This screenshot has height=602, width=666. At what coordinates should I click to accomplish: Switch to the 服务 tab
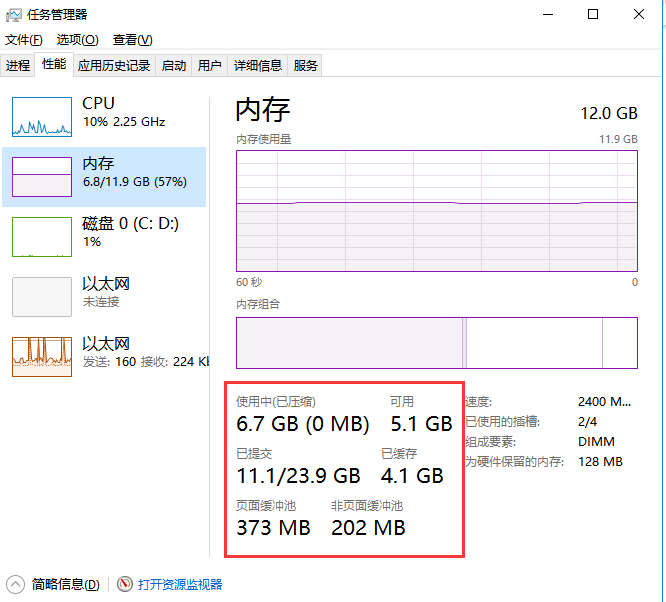coord(306,66)
